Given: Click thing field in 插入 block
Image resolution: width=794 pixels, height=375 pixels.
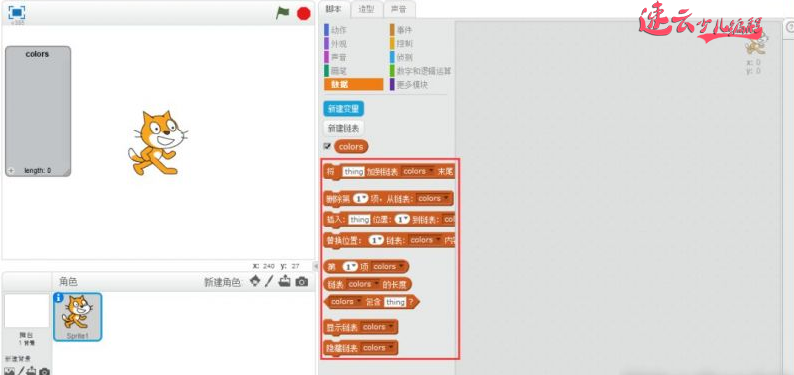Looking at the screenshot, I should [x=360, y=220].
